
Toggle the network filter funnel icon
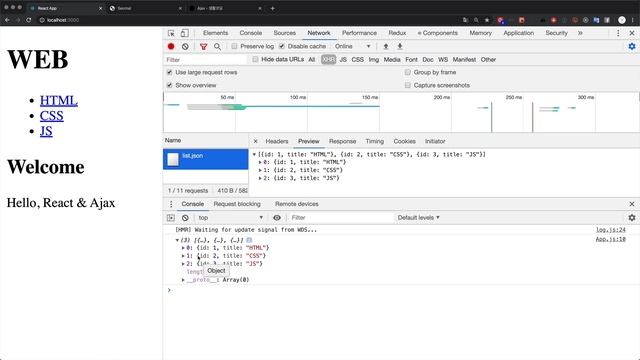click(203, 47)
